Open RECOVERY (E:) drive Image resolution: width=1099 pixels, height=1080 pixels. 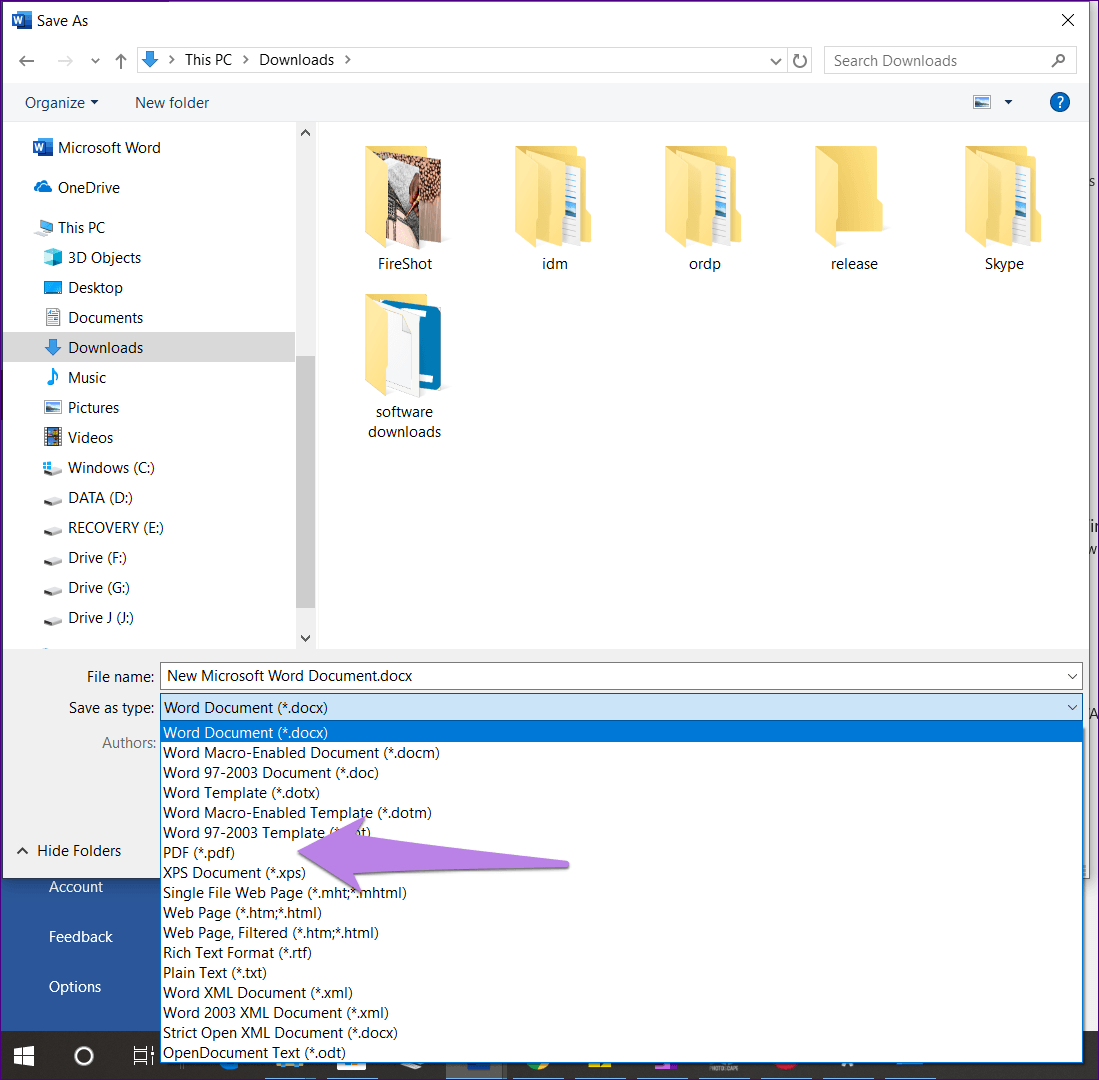[x=103, y=528]
